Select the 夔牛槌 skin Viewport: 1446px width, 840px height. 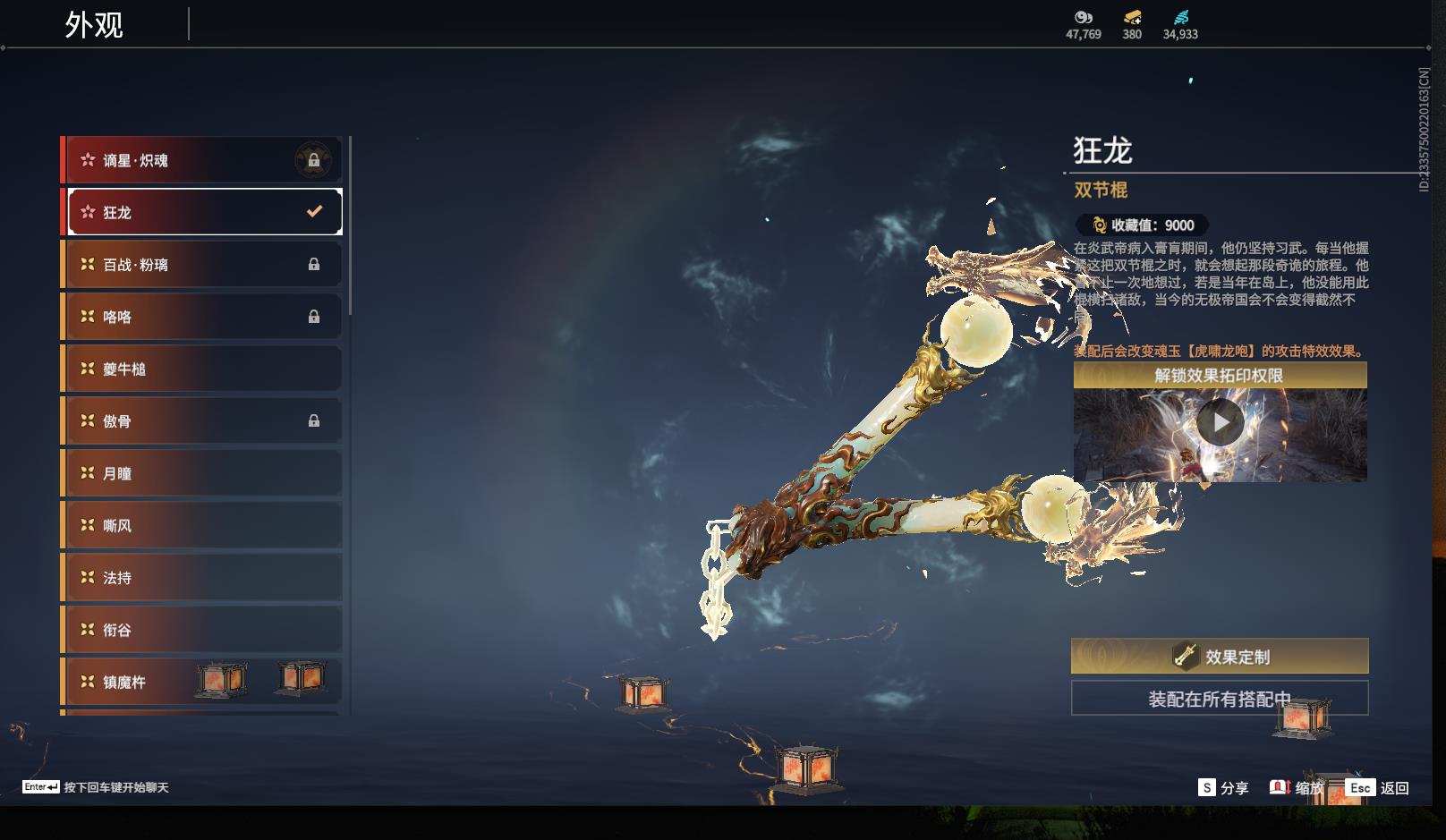(x=205, y=369)
